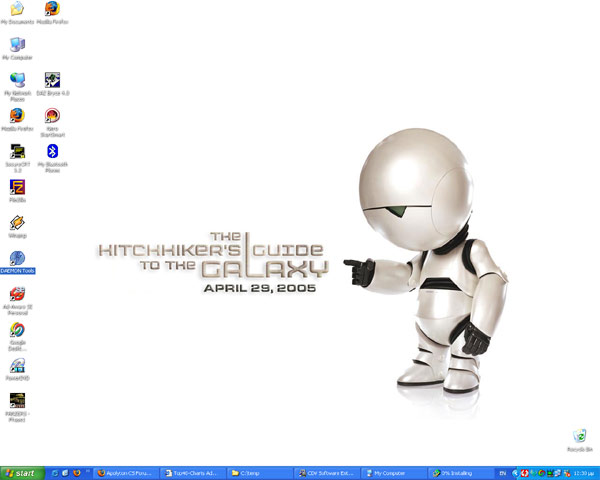This screenshot has height=480, width=600.
Task: Open the PowerDVD desktop shortcut
Action: 17,367
